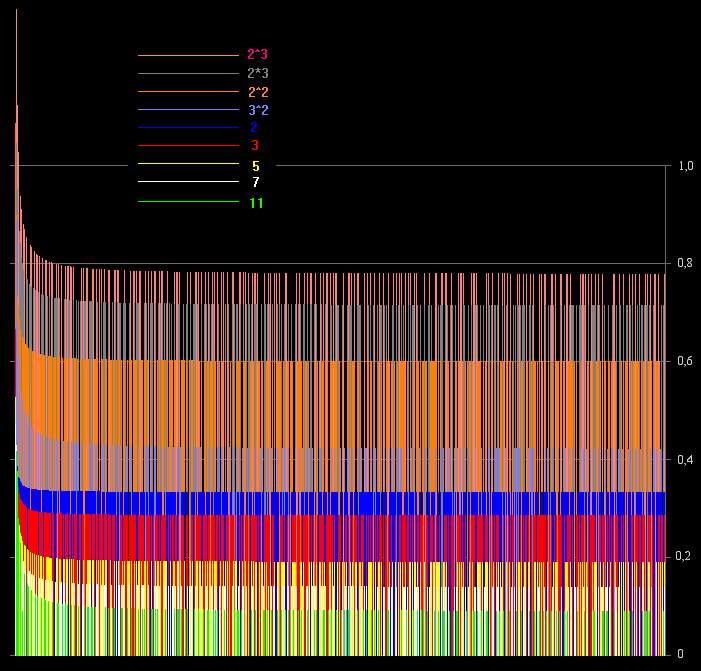Select the yellow 5 legend label
This screenshot has width=701, height=671.
pos(256,166)
